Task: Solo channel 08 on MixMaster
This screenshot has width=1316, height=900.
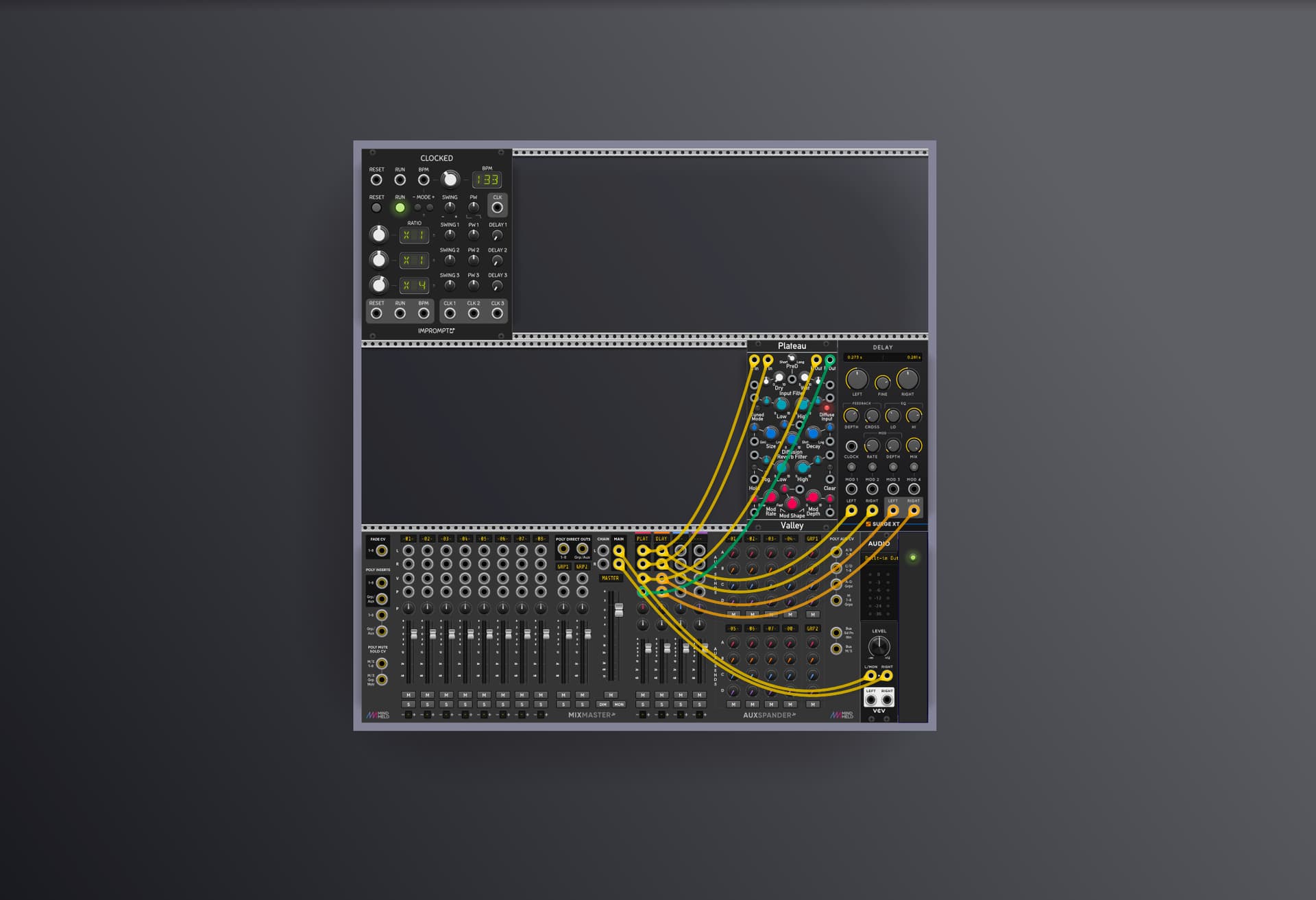Action: [541, 704]
